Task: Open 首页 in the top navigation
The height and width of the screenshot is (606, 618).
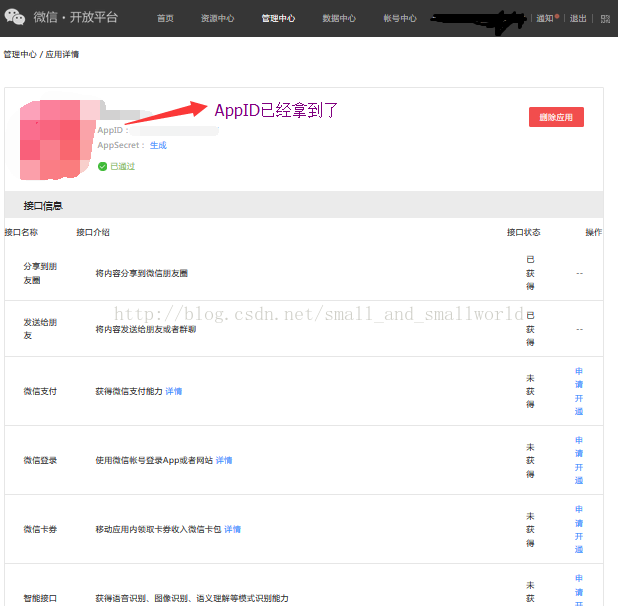Action: click(x=165, y=19)
